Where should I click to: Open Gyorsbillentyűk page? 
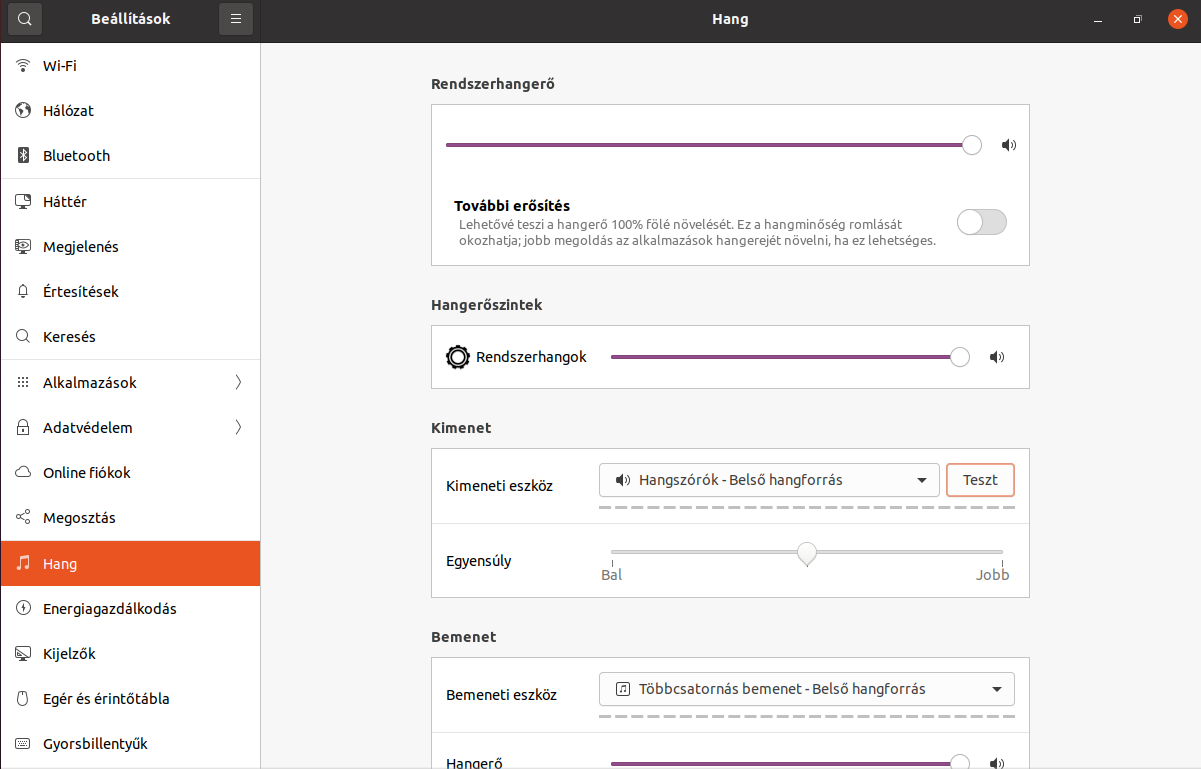(130, 744)
